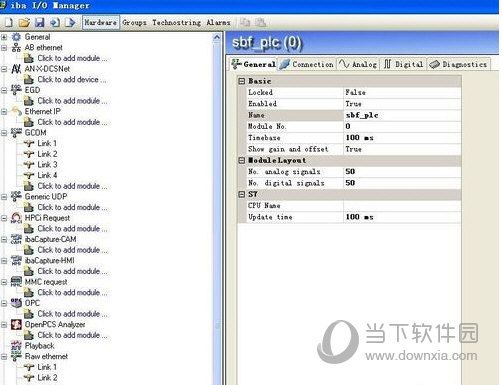The height and width of the screenshot is (385, 502).
Task: Switch to the Analog tab
Action: point(358,64)
